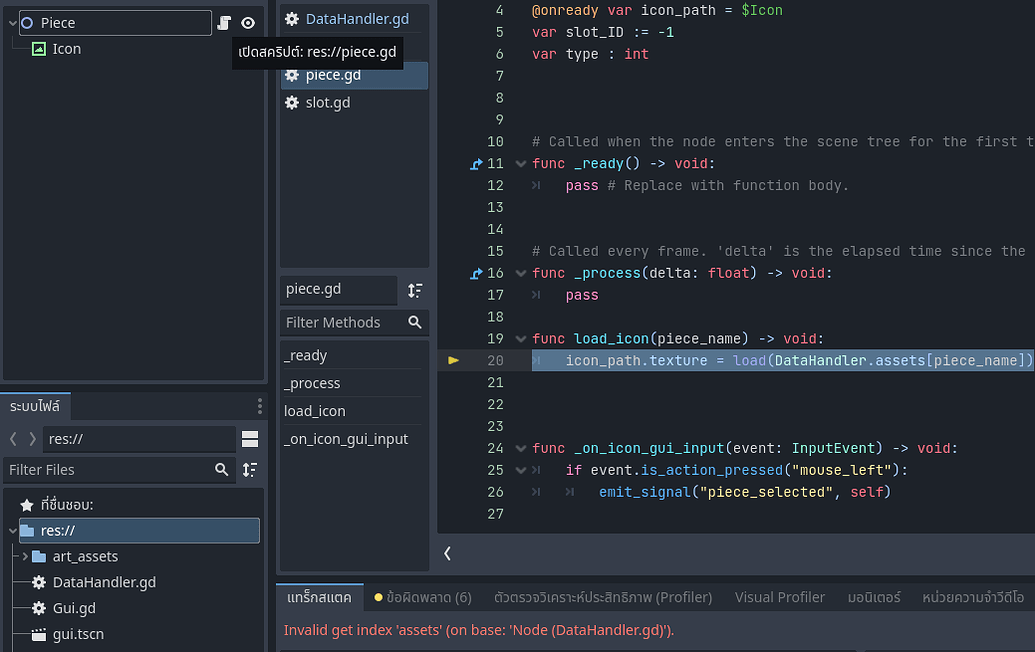Toggle method sorting in the script panel

click(x=416, y=290)
